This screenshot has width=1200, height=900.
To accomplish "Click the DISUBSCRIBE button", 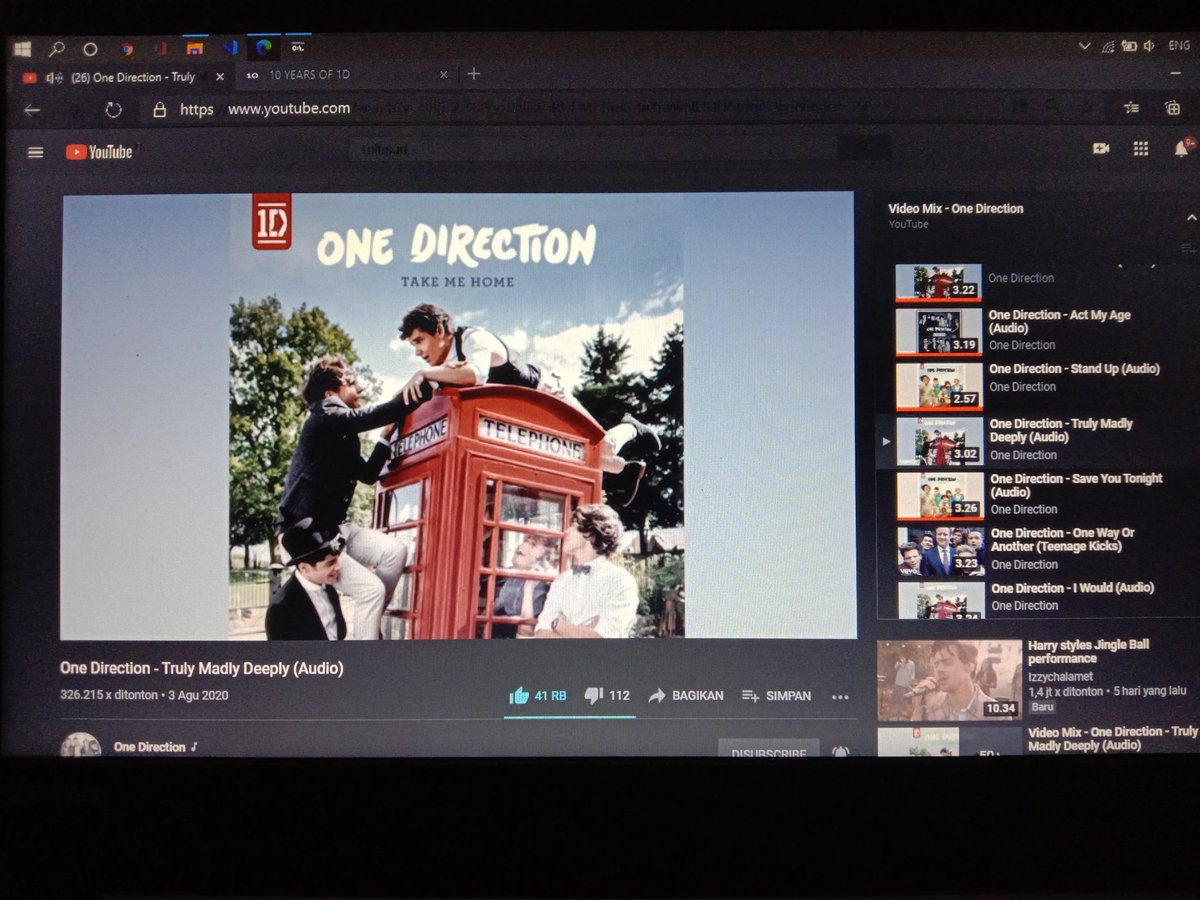I will pyautogui.click(x=768, y=750).
